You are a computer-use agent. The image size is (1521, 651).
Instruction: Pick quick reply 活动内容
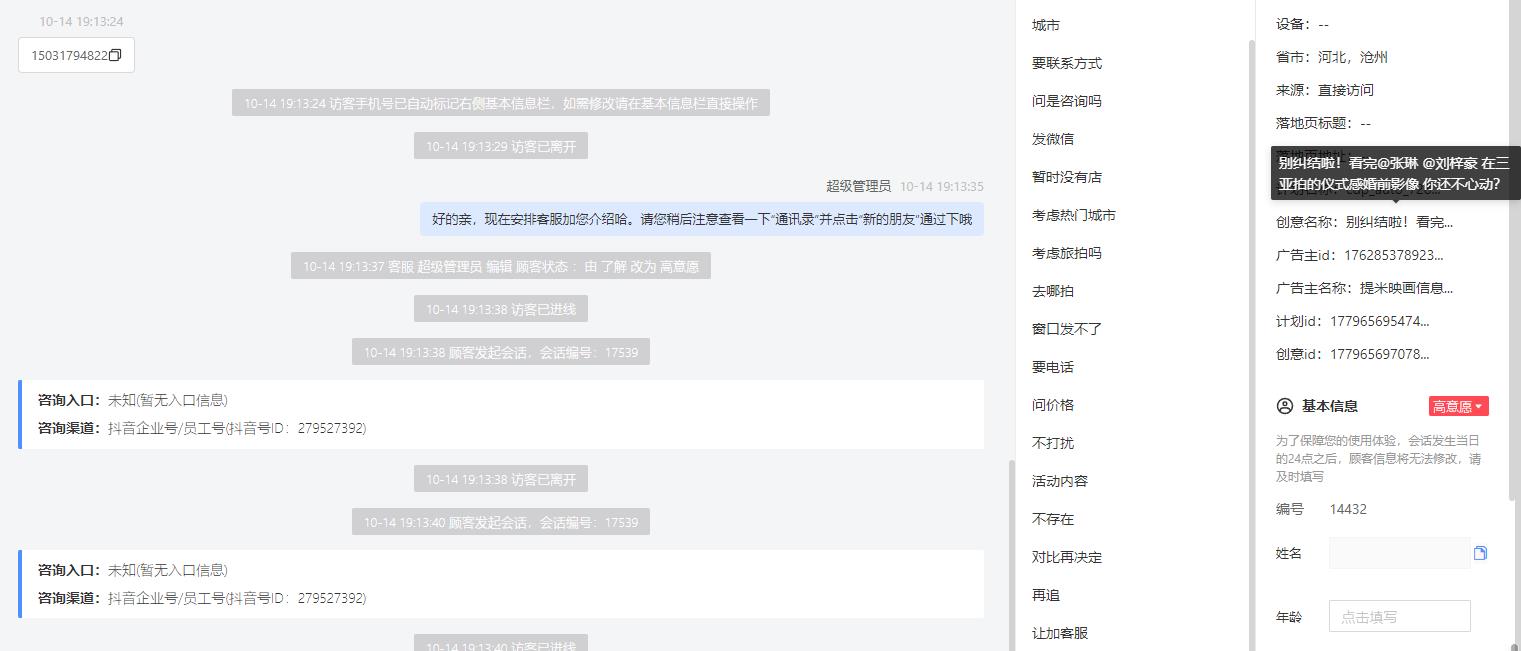1060,481
